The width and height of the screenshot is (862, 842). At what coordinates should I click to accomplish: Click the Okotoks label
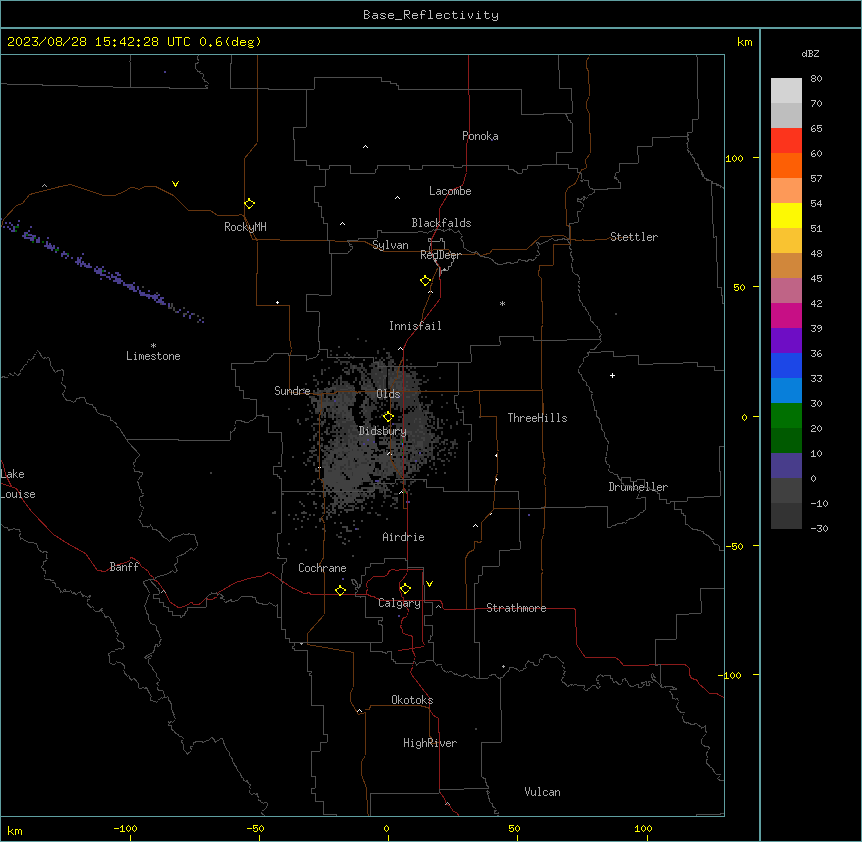412,700
